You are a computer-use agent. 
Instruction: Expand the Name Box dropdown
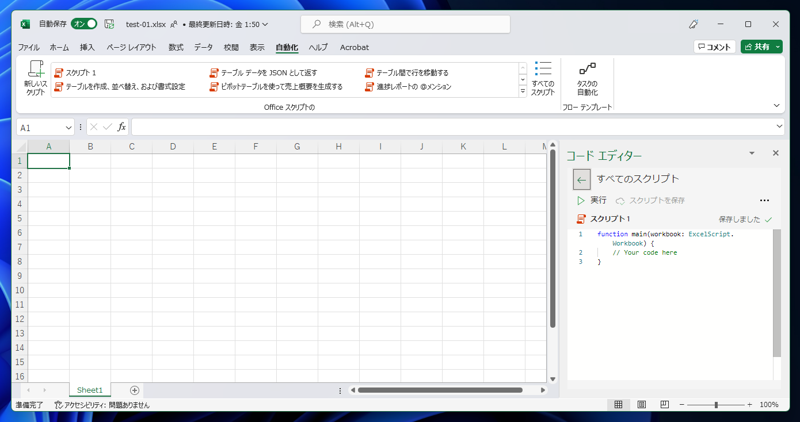[x=68, y=128]
